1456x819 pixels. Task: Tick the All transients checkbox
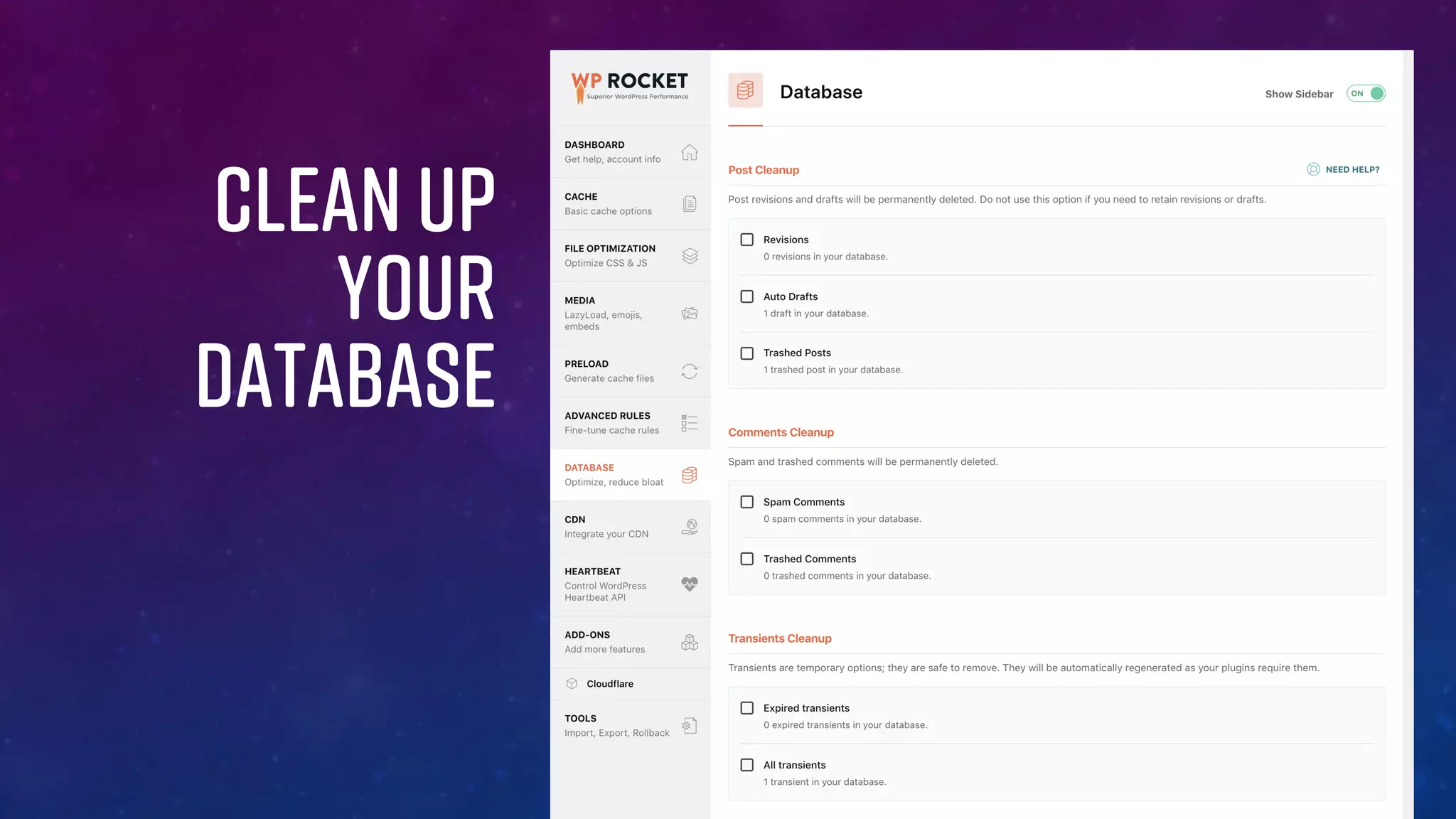746,765
